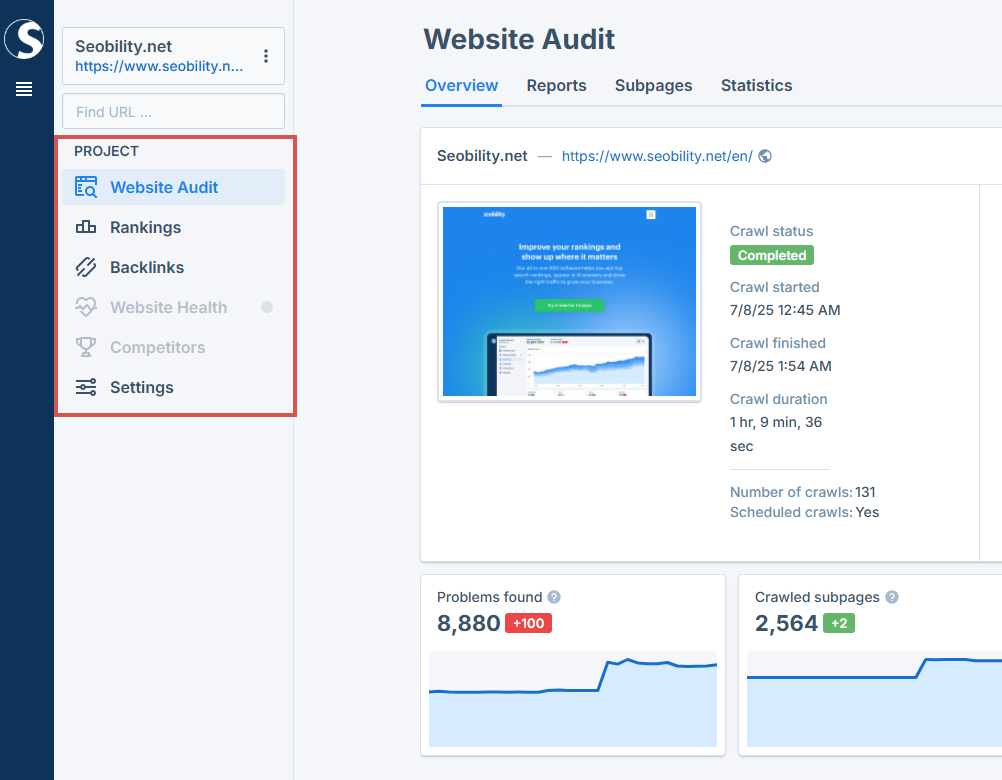The image size is (1002, 780).
Task: Open the https://www.seobility.net/en/ link
Action: click(657, 156)
